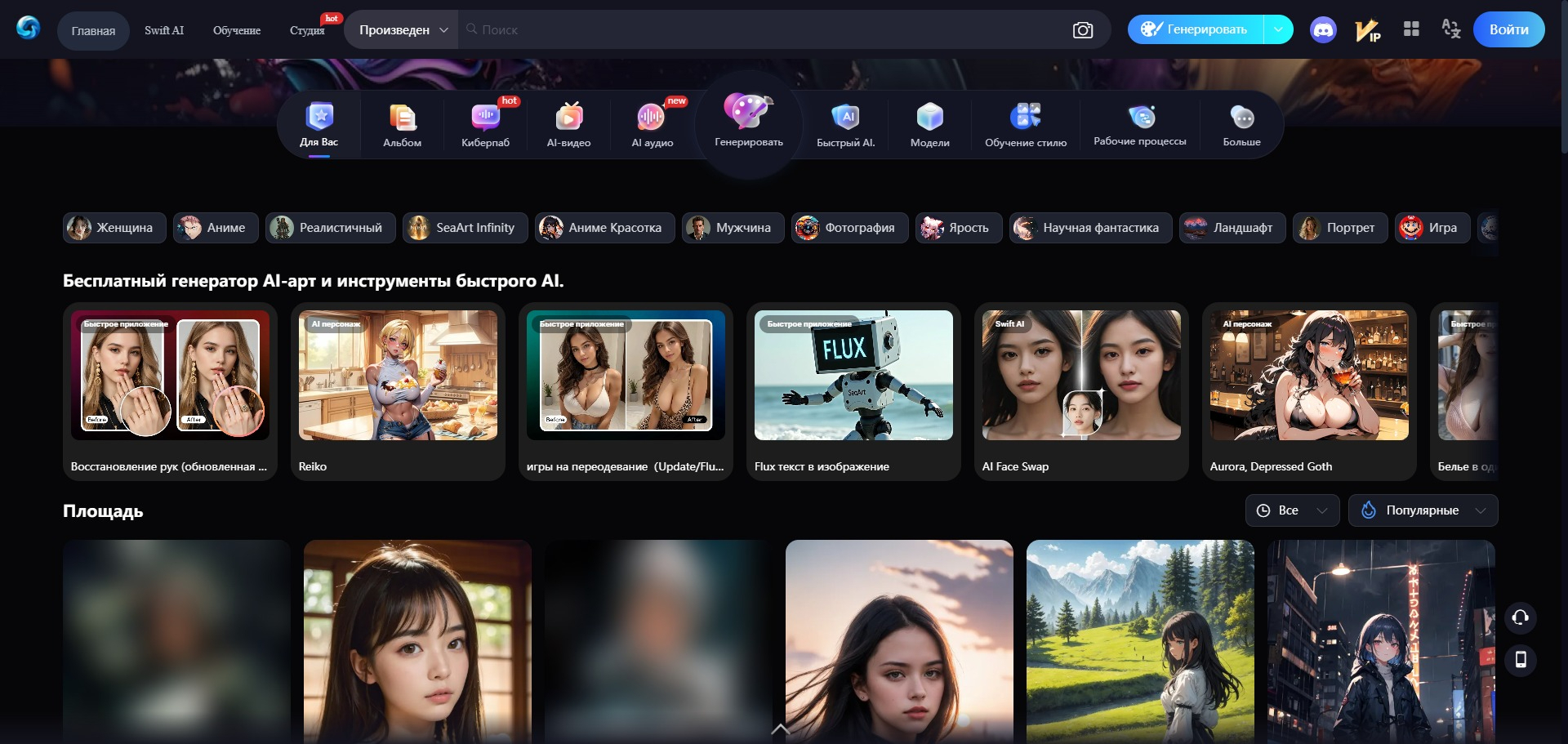Select the Мужчина category tag

(733, 228)
